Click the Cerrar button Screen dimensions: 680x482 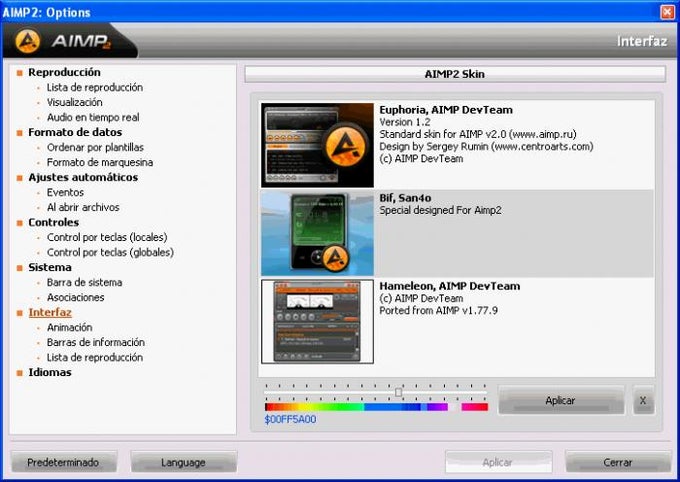coord(618,462)
